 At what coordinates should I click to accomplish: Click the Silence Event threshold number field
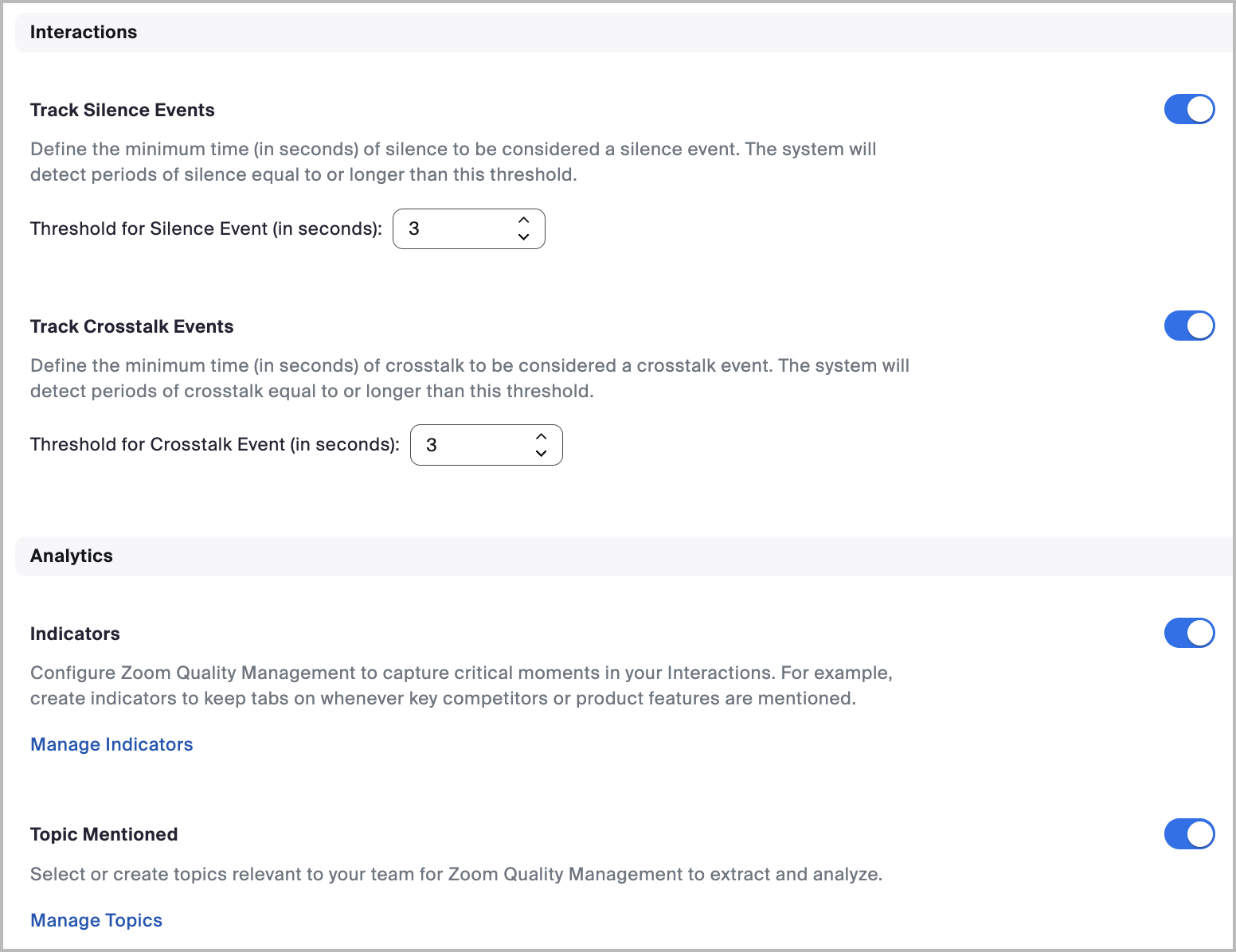(x=454, y=229)
